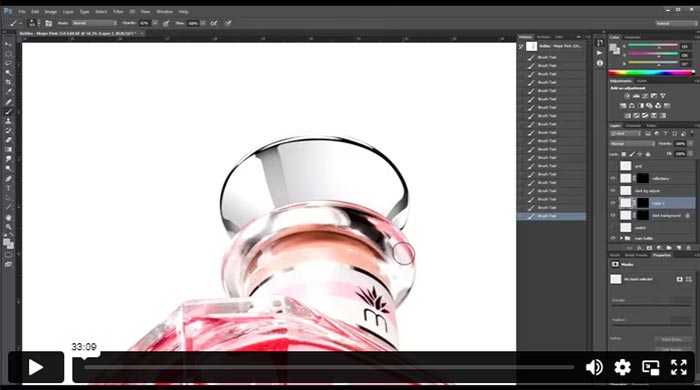700x390 pixels.
Task: Select the Hand tool
Action: [8, 218]
